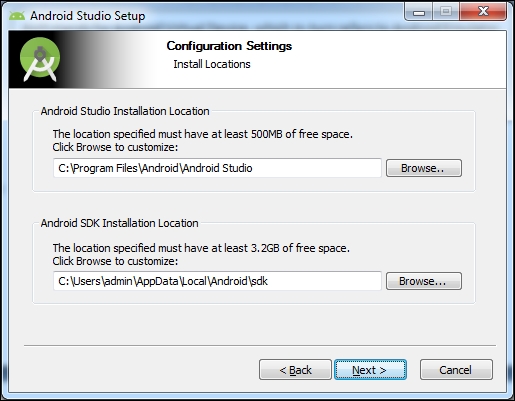Go back to the previous setup page
Viewport: 515px width, 401px height.
click(295, 370)
